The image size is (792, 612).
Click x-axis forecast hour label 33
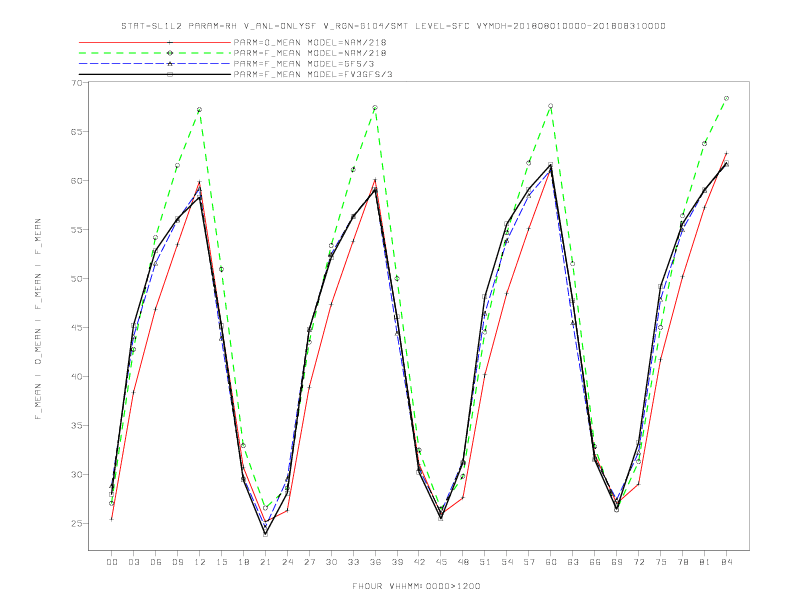point(353,562)
